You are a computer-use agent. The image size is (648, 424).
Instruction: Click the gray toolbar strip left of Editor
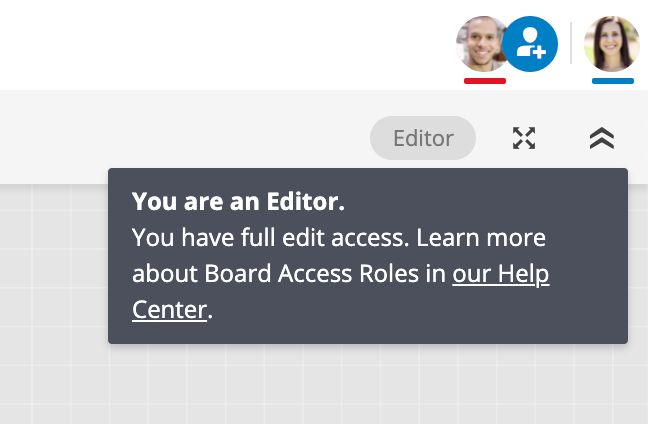(184, 137)
